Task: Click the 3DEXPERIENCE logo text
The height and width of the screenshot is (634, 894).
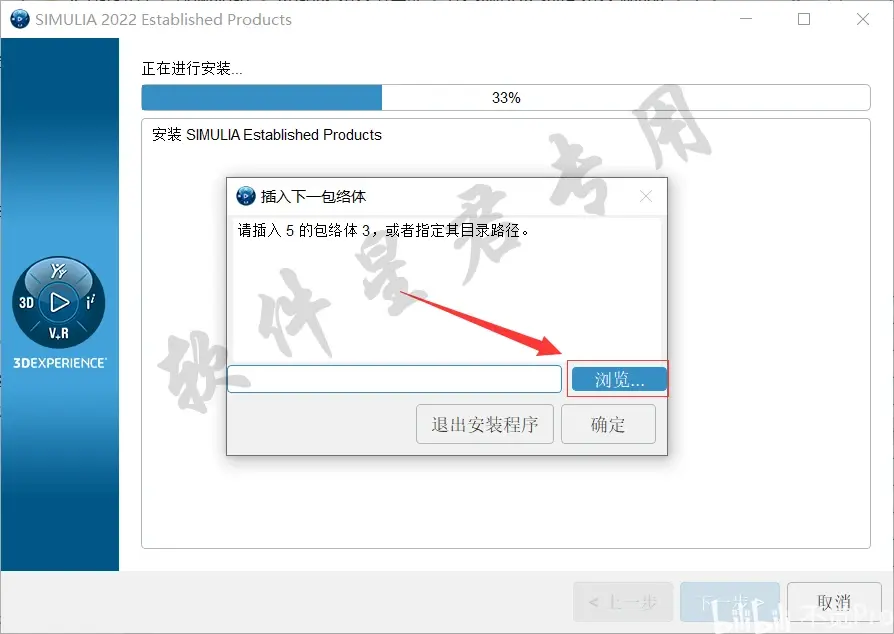Action: (60, 363)
